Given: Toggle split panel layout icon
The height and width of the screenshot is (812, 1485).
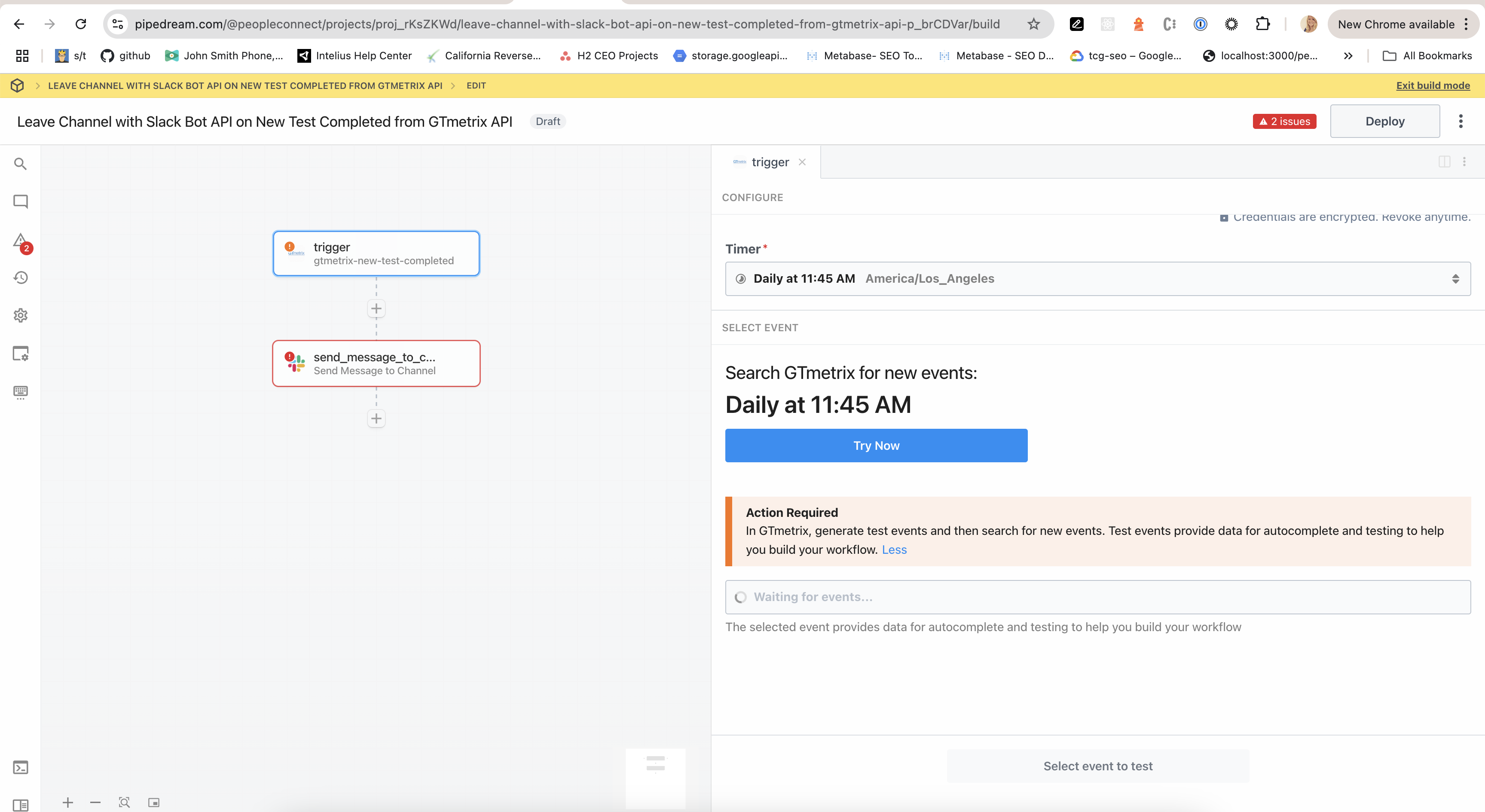Looking at the screenshot, I should pos(1444,162).
